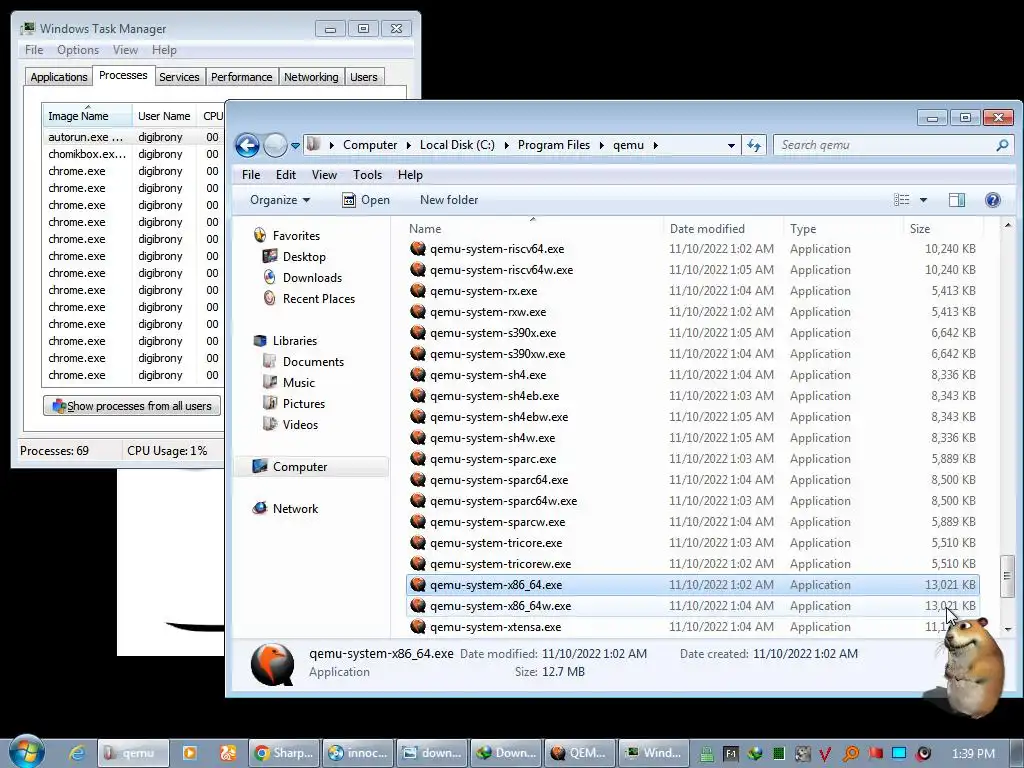
Task: Open Edit menu in Explorer
Action: click(285, 175)
